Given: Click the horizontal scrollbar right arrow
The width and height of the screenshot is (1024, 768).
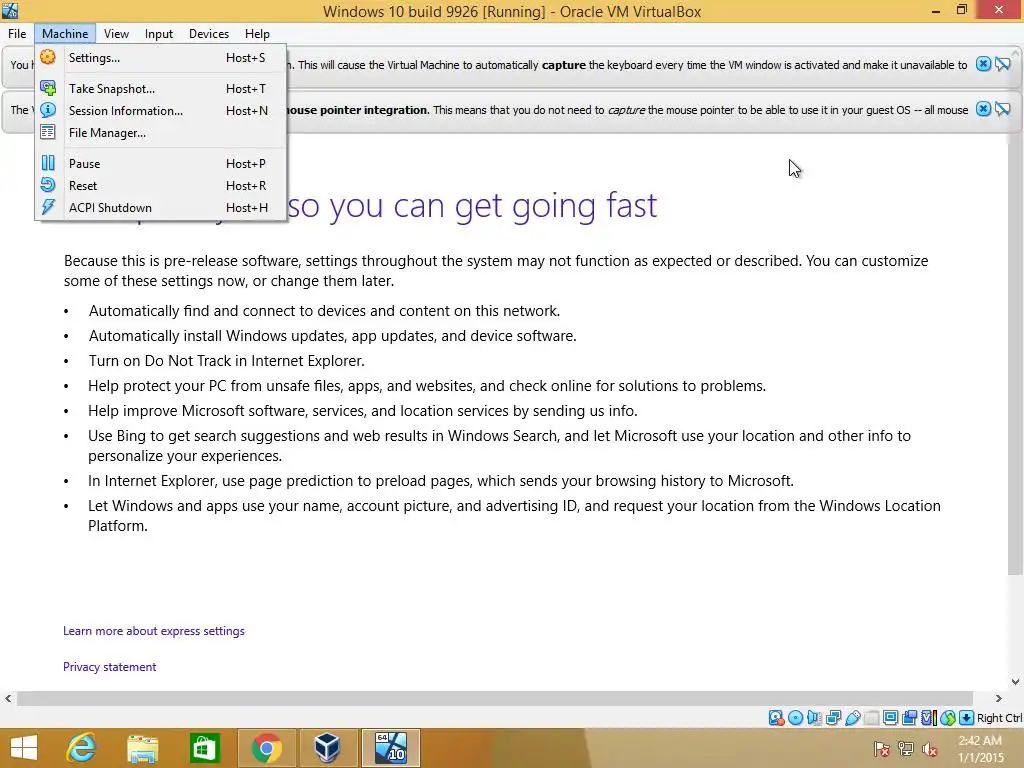Looking at the screenshot, I should tap(999, 698).
